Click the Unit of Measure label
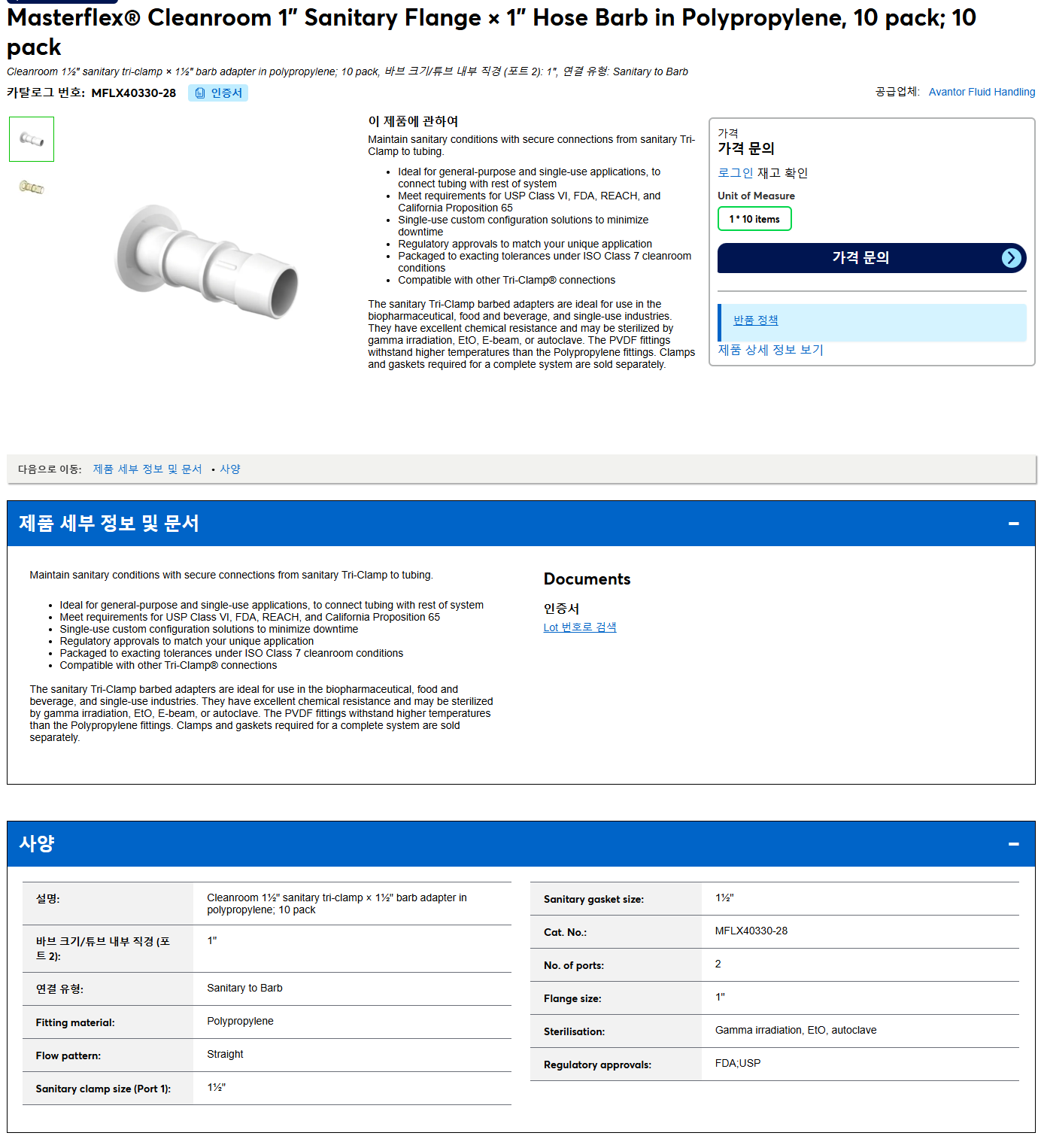The width and height of the screenshot is (1041, 1148). tap(756, 196)
